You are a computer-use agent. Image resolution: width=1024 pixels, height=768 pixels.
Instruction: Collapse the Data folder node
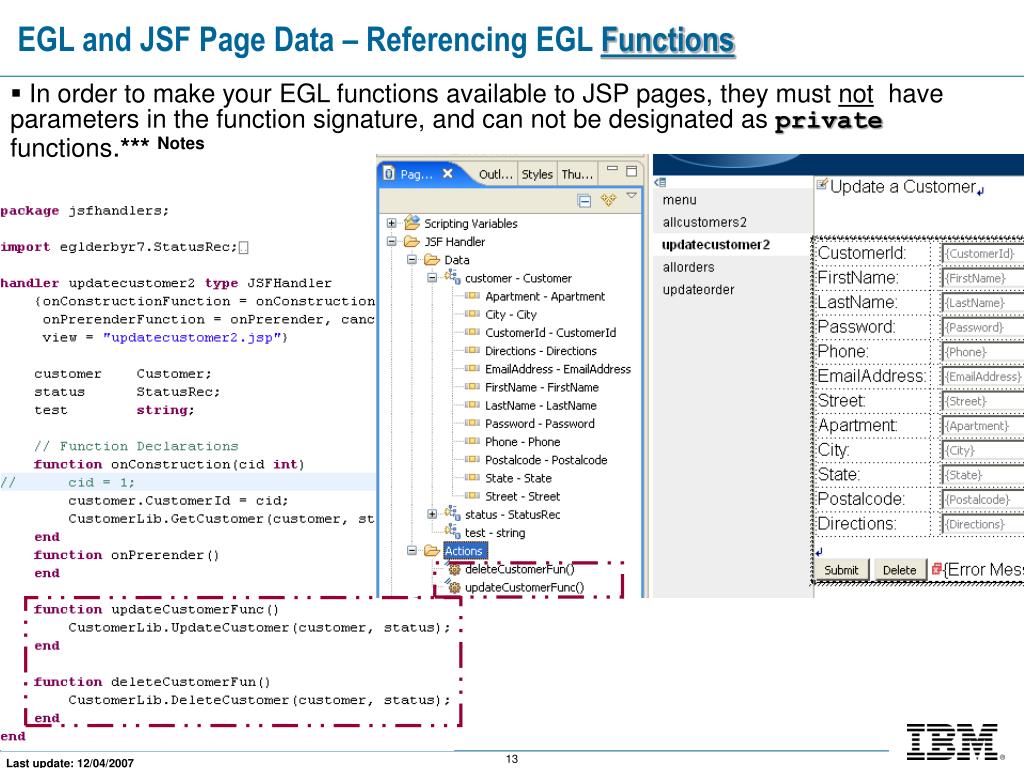(411, 260)
